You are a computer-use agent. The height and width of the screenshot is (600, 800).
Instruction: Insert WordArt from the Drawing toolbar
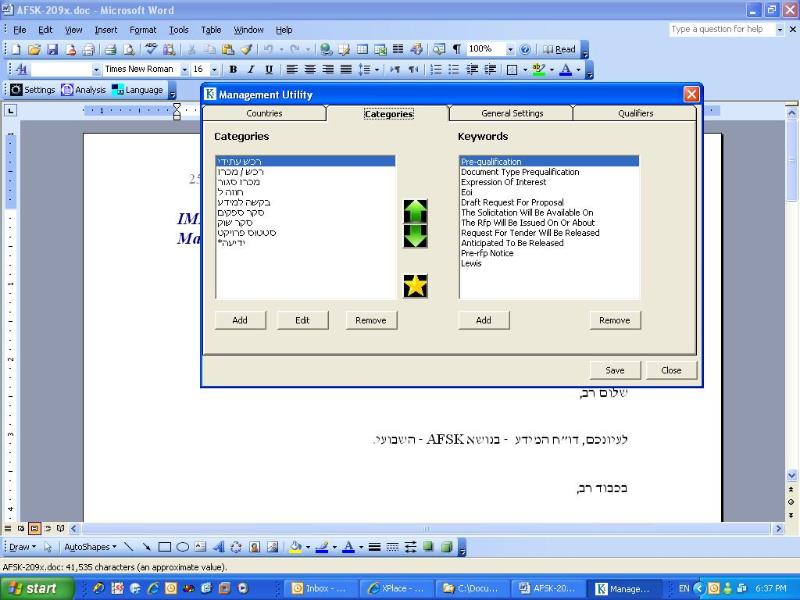(x=218, y=547)
